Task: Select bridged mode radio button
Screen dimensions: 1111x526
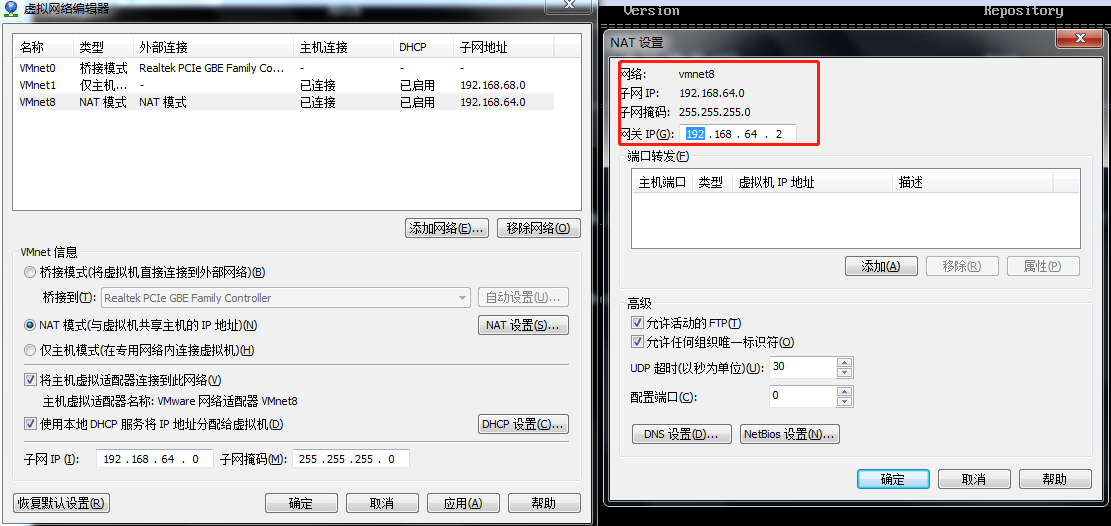Action: click(x=30, y=272)
